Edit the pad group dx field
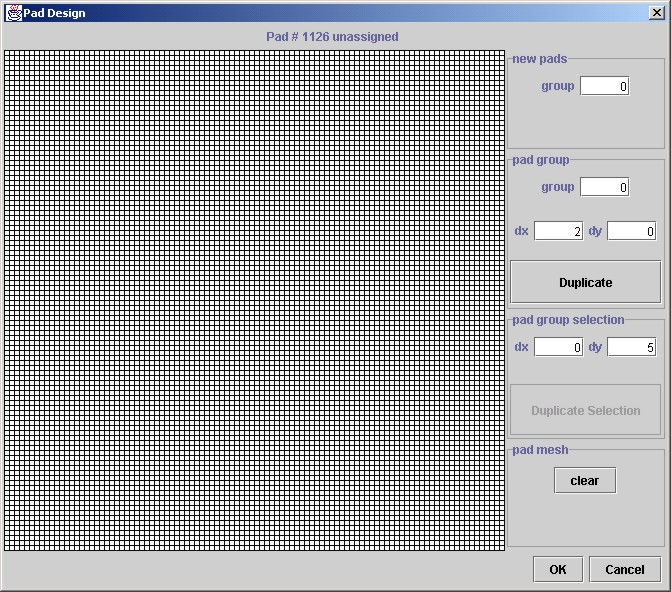 (x=558, y=231)
